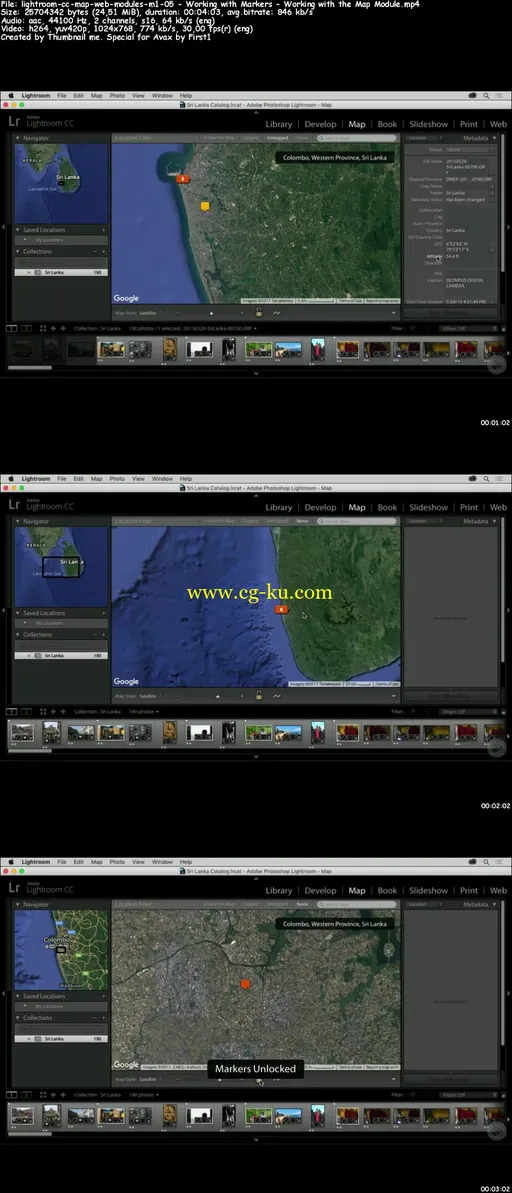Image resolution: width=512 pixels, height=1193 pixels.
Task: Open Window menu in 00:03:02 frame
Action: (x=162, y=863)
